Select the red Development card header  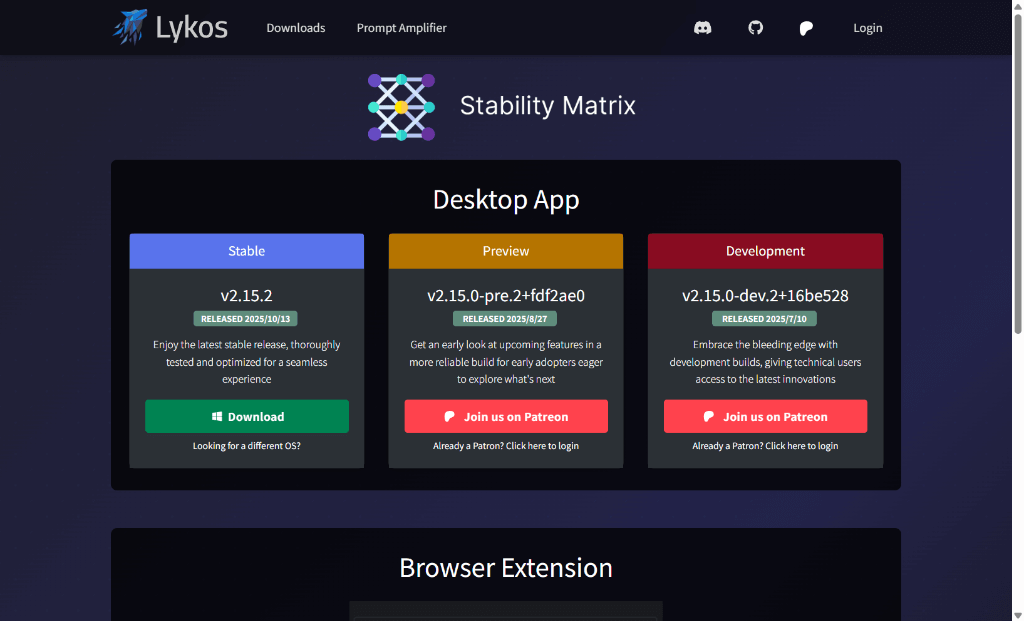pos(765,251)
